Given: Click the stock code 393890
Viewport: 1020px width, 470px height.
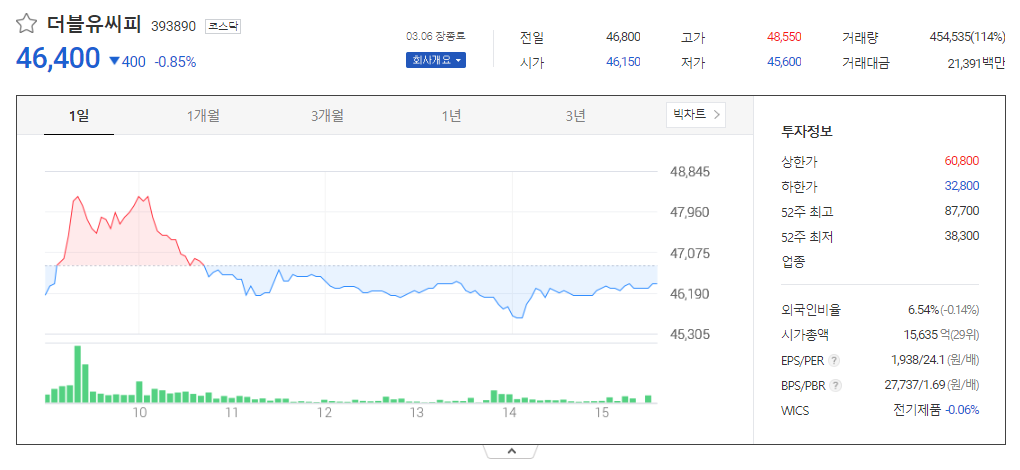Looking at the screenshot, I should 173,26.
